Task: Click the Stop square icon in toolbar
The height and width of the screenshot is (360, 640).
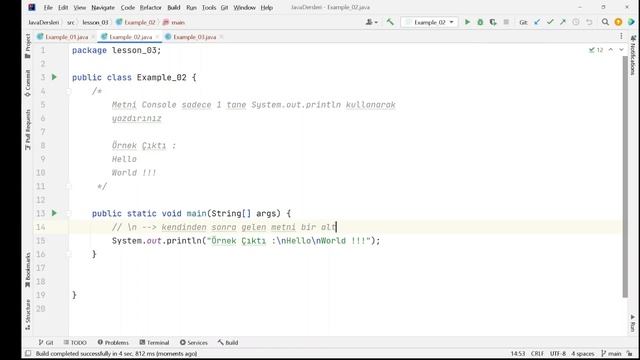Action: [506, 22]
